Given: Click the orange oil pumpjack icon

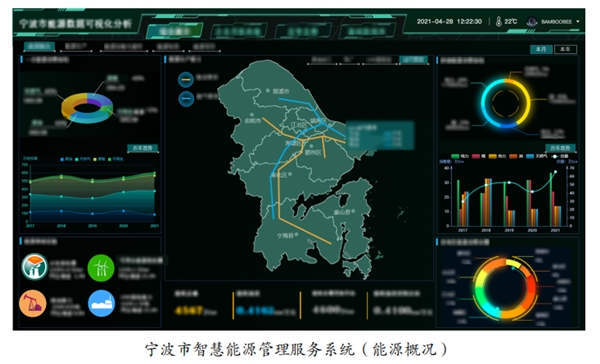Looking at the screenshot, I should pos(33,304).
